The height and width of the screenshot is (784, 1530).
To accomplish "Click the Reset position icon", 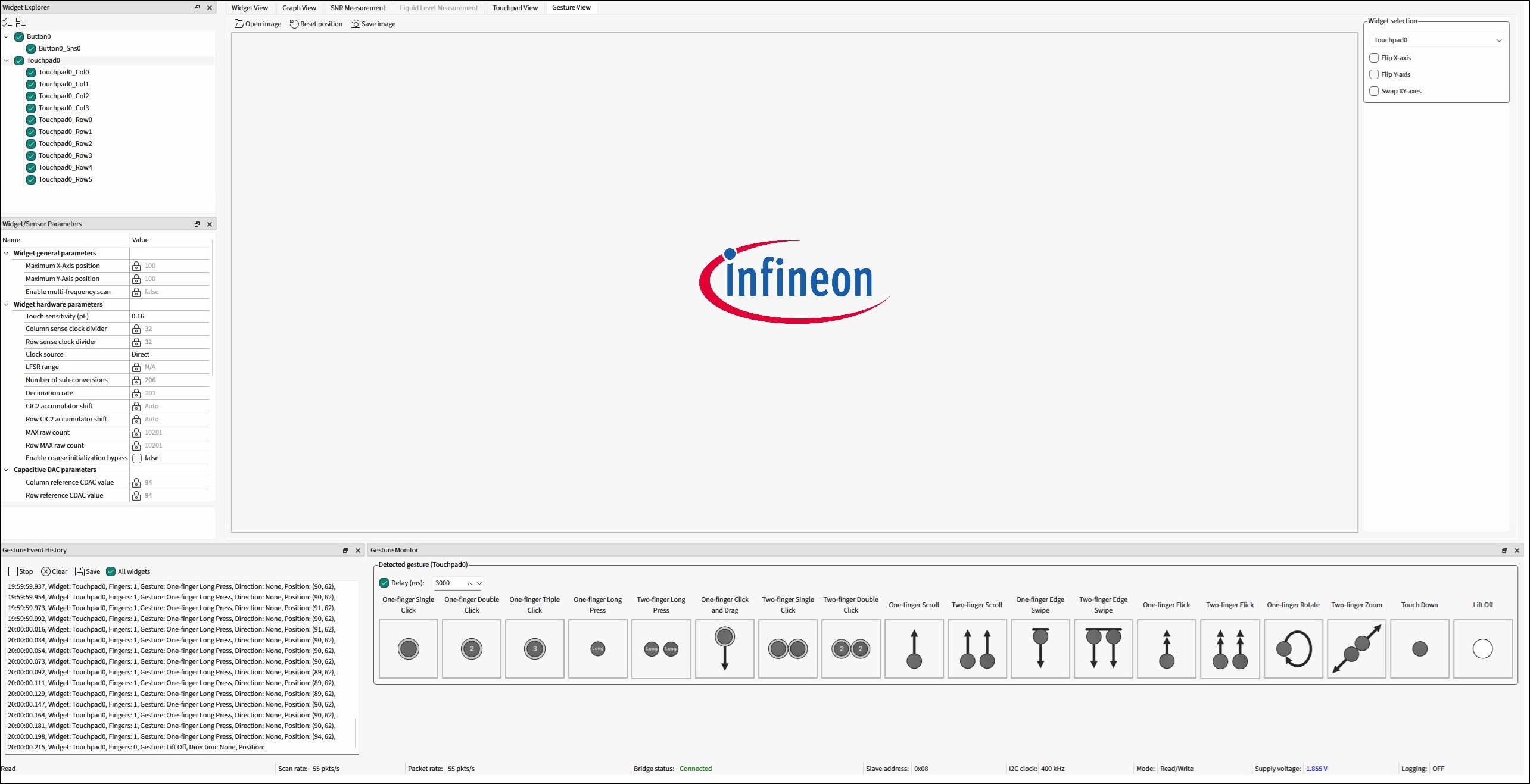I will click(x=294, y=24).
